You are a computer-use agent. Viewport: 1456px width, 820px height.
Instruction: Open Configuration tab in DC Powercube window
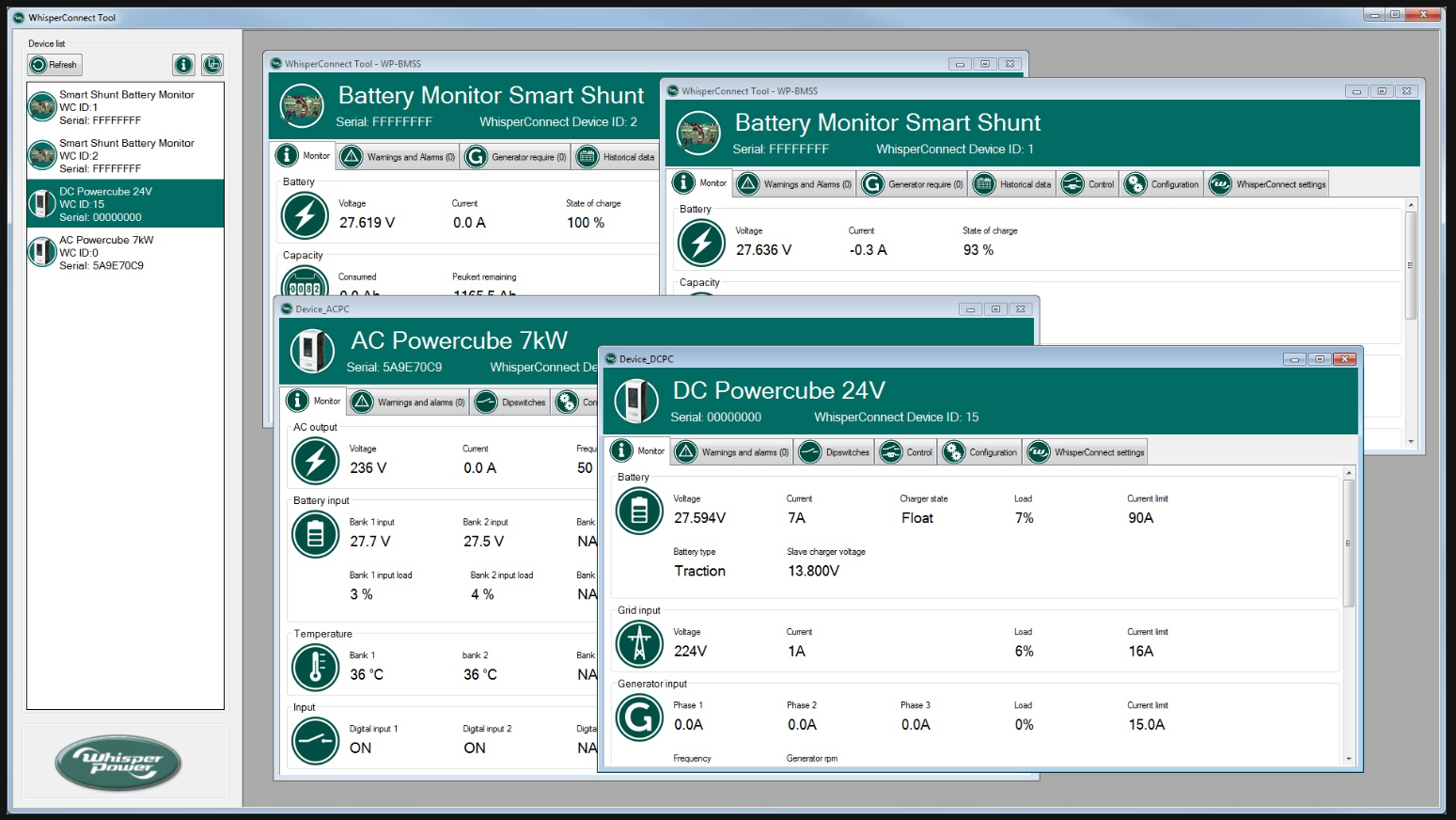pyautogui.click(x=980, y=452)
